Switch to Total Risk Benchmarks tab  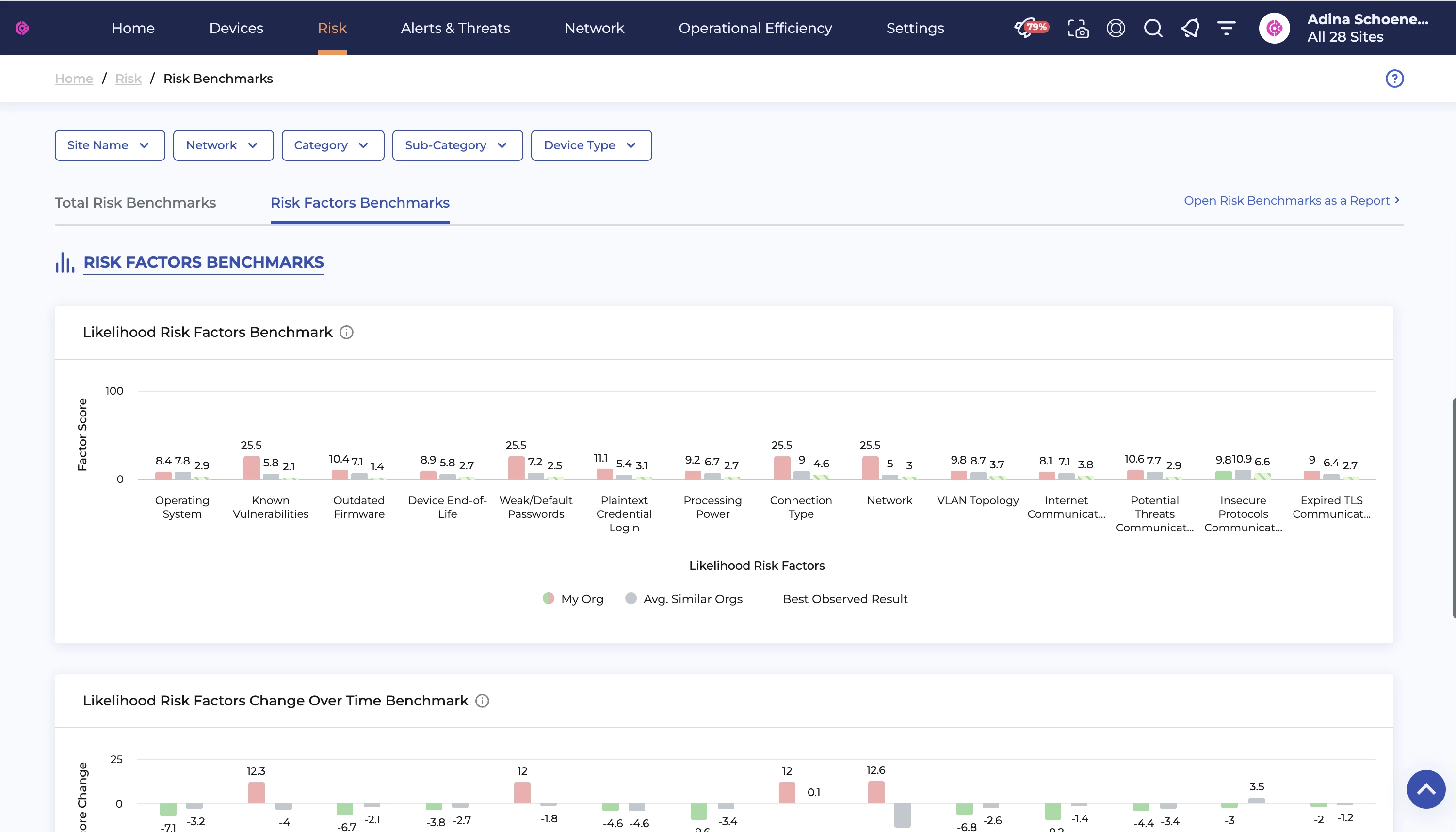tap(135, 202)
